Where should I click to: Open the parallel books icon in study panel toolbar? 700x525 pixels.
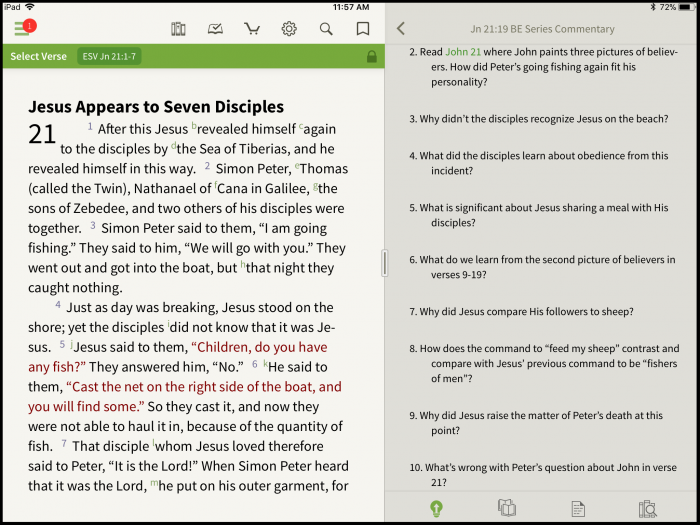point(507,508)
